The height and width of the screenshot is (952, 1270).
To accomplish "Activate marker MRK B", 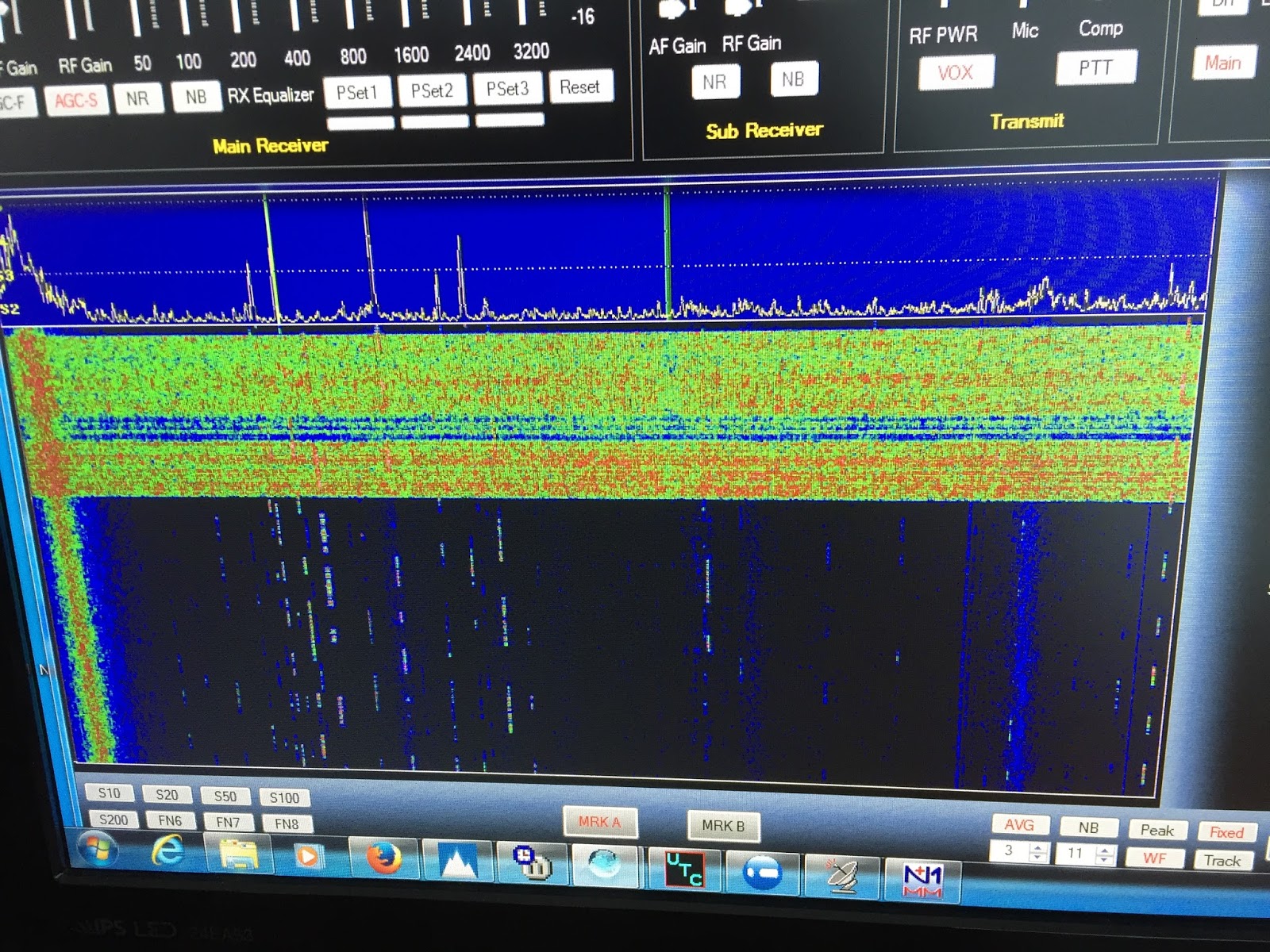I will [x=723, y=826].
